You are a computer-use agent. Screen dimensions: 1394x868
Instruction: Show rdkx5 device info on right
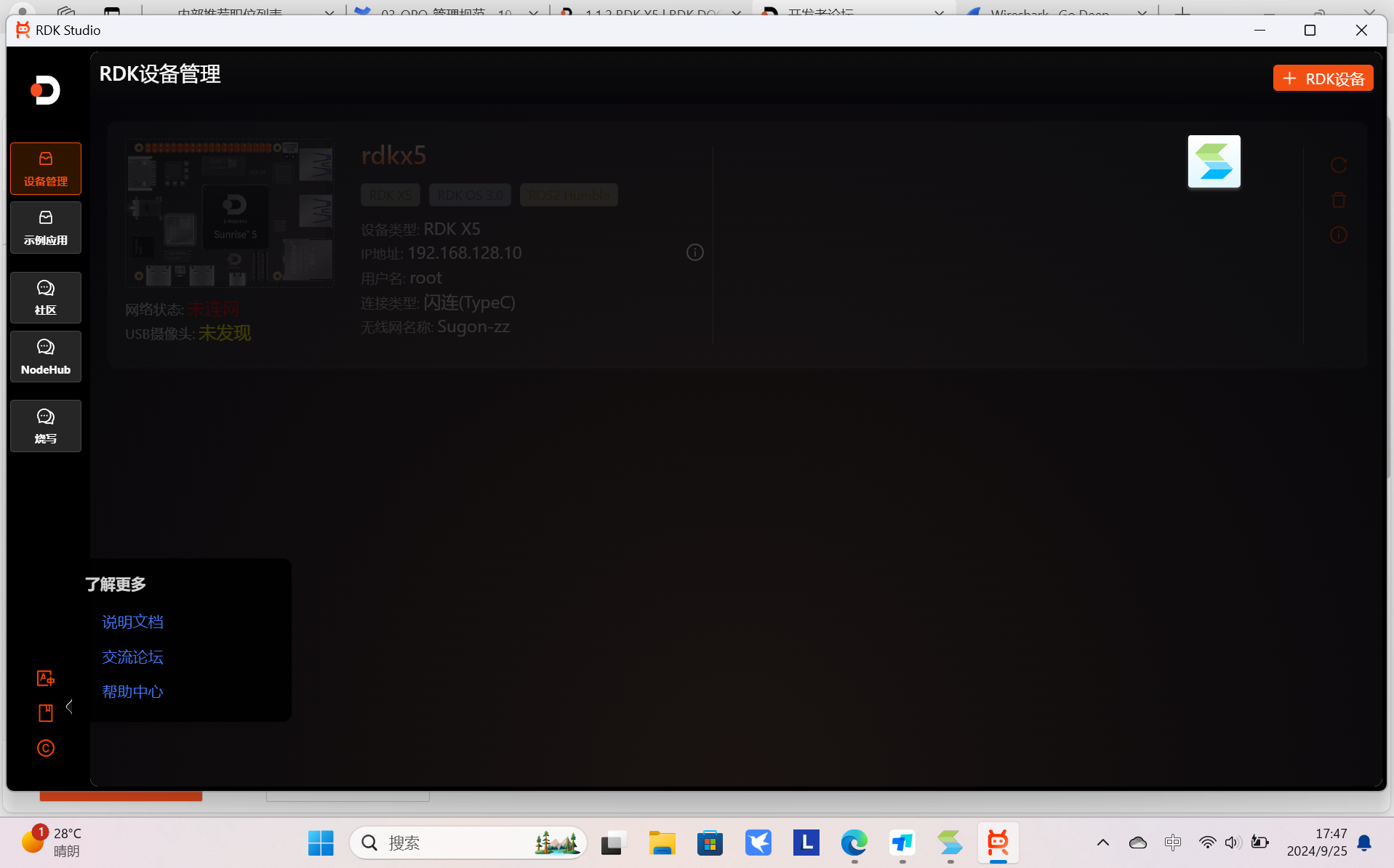pyautogui.click(x=1339, y=235)
